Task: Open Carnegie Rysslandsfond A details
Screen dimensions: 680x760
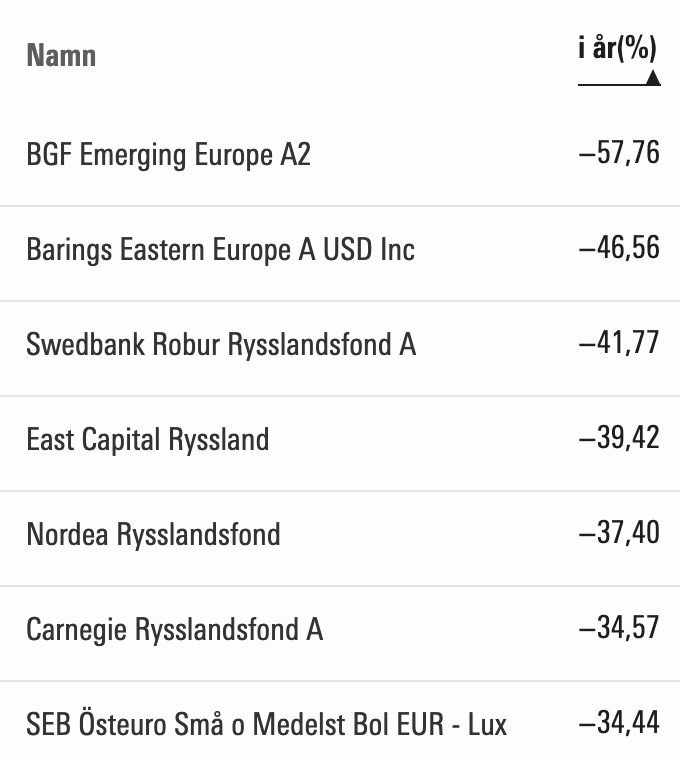Action: click(174, 629)
